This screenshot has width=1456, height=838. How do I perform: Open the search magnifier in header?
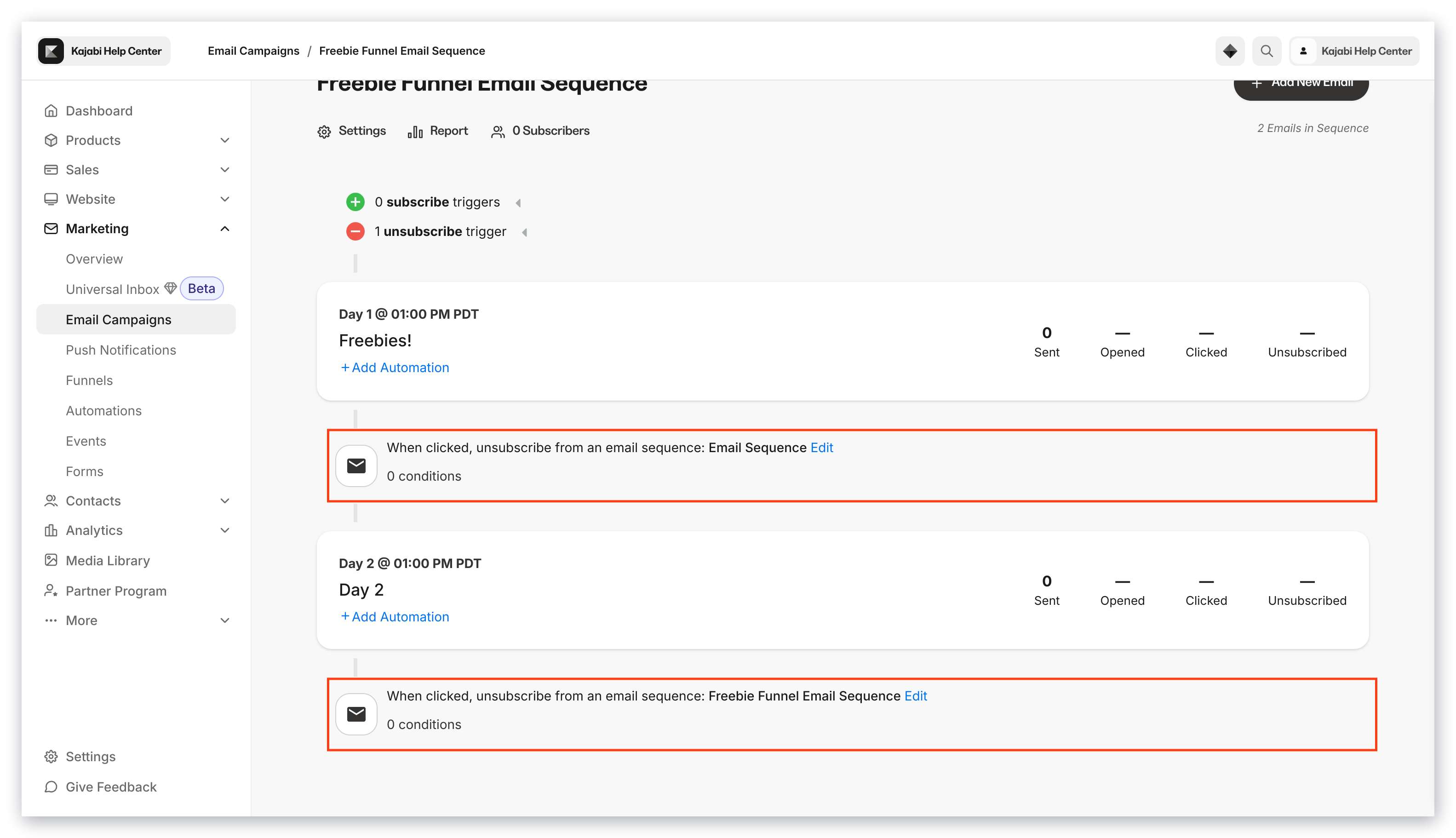click(1266, 51)
